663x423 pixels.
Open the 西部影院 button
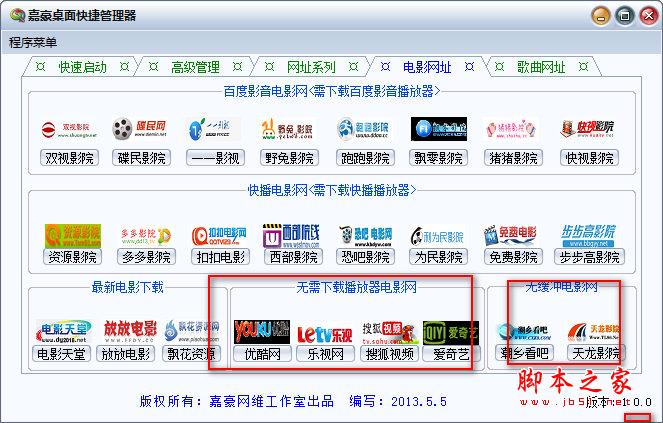[293, 257]
